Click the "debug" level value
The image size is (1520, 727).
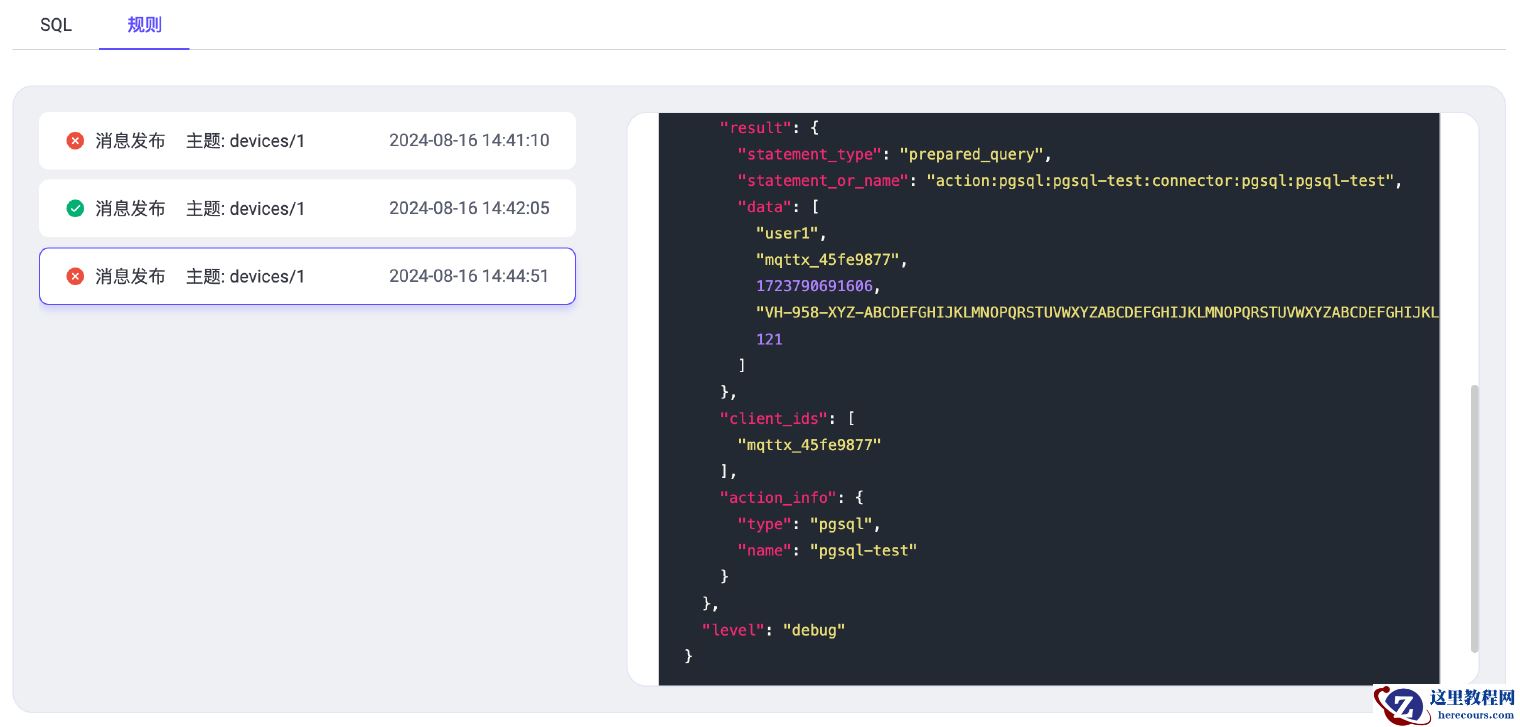point(814,630)
